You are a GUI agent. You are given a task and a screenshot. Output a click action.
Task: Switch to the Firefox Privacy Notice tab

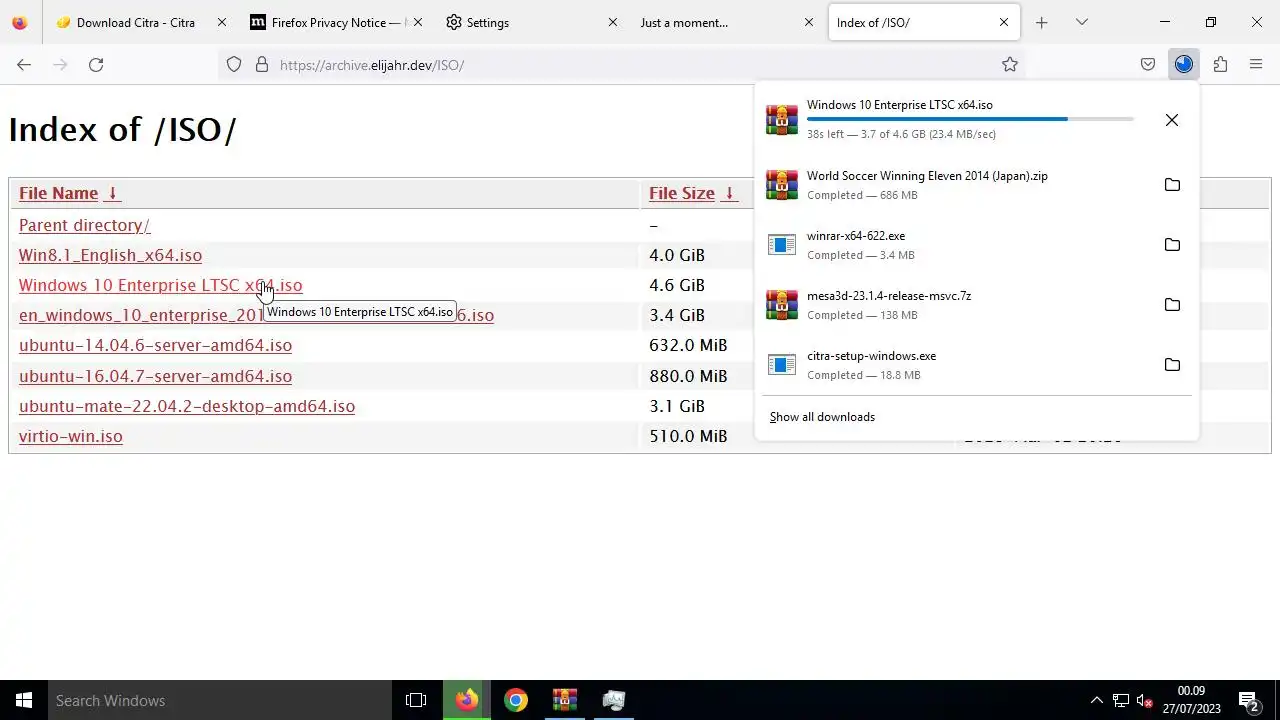(x=337, y=22)
